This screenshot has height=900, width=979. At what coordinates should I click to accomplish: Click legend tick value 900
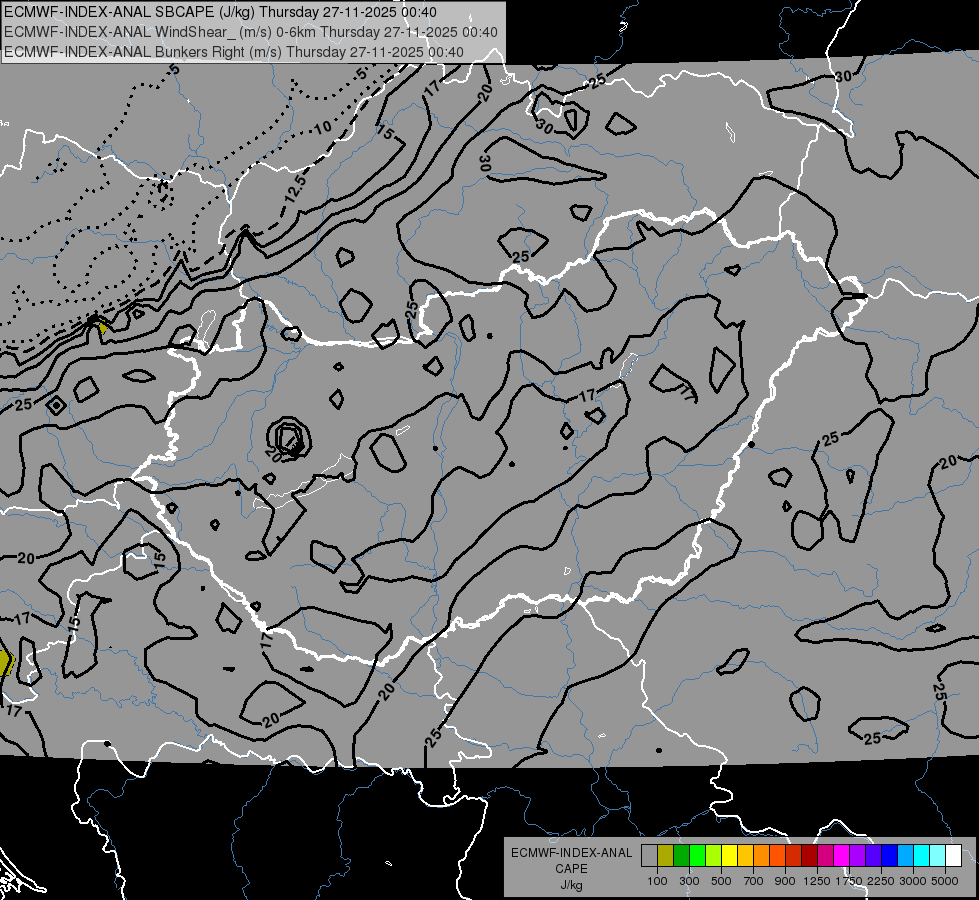point(785,881)
